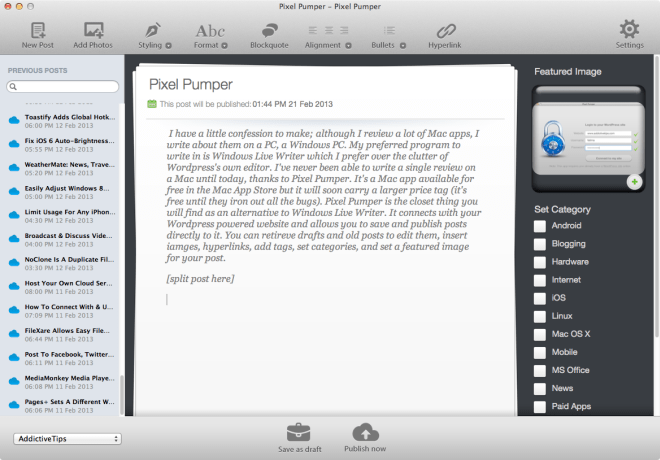The height and width of the screenshot is (460, 660).
Task: Change publish date 01:44 PM 21 Feb 2013
Action: point(293,104)
